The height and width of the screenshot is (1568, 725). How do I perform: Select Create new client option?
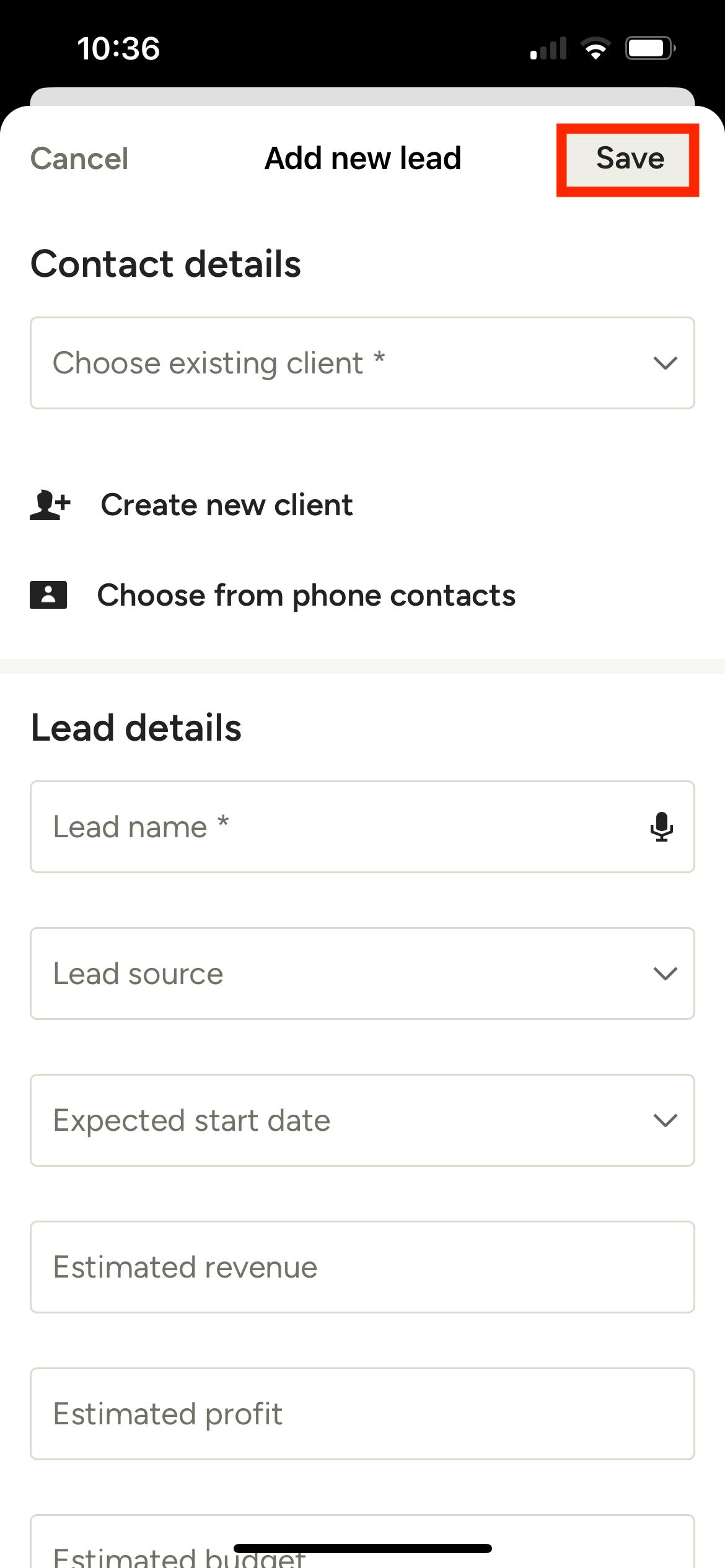point(227,505)
